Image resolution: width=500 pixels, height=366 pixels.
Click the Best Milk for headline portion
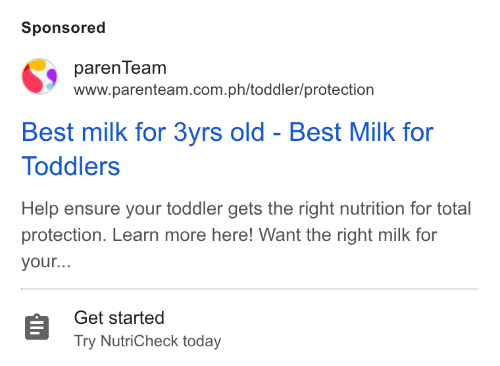click(361, 132)
